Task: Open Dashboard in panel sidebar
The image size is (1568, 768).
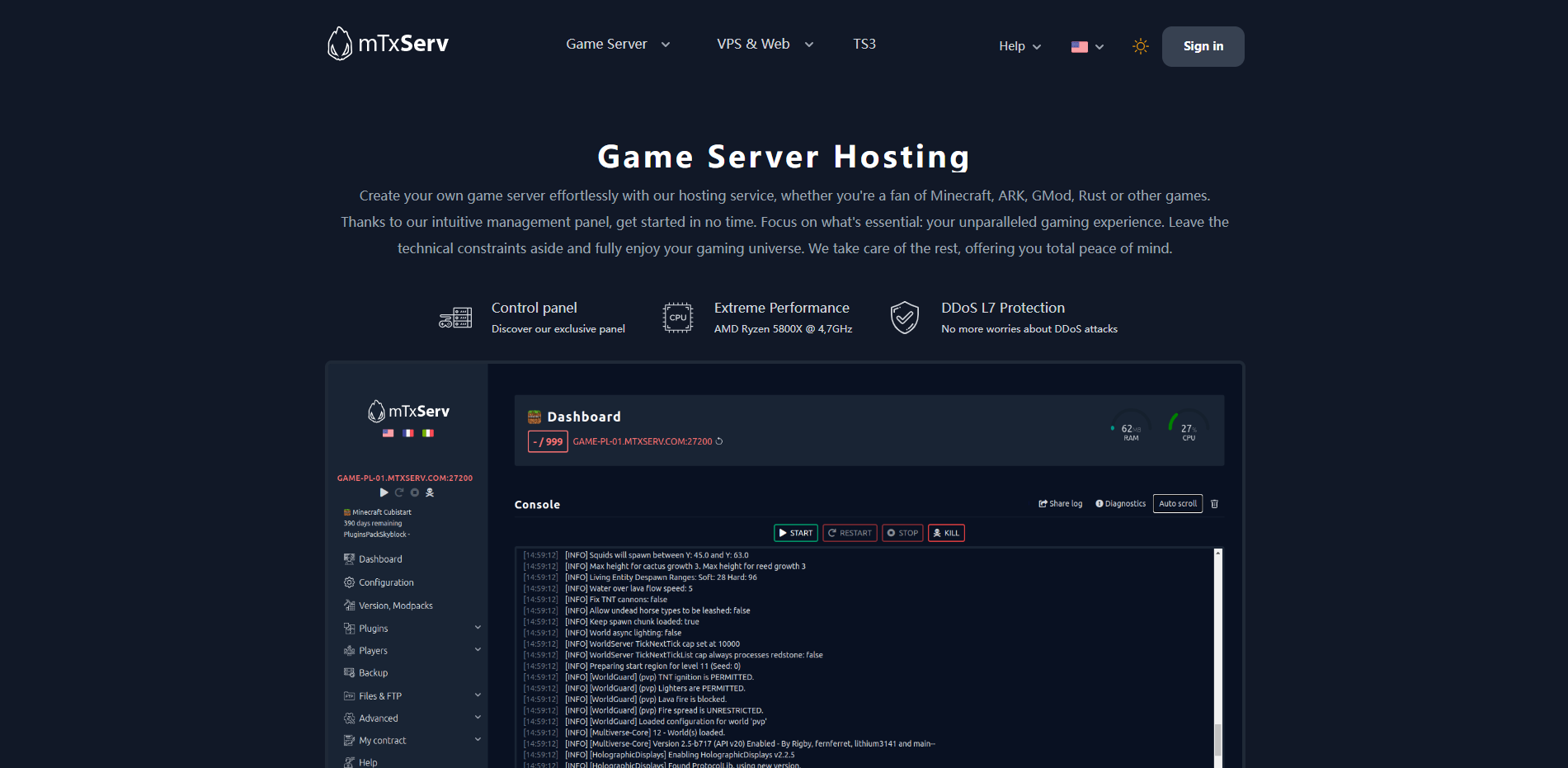Action: (380, 559)
